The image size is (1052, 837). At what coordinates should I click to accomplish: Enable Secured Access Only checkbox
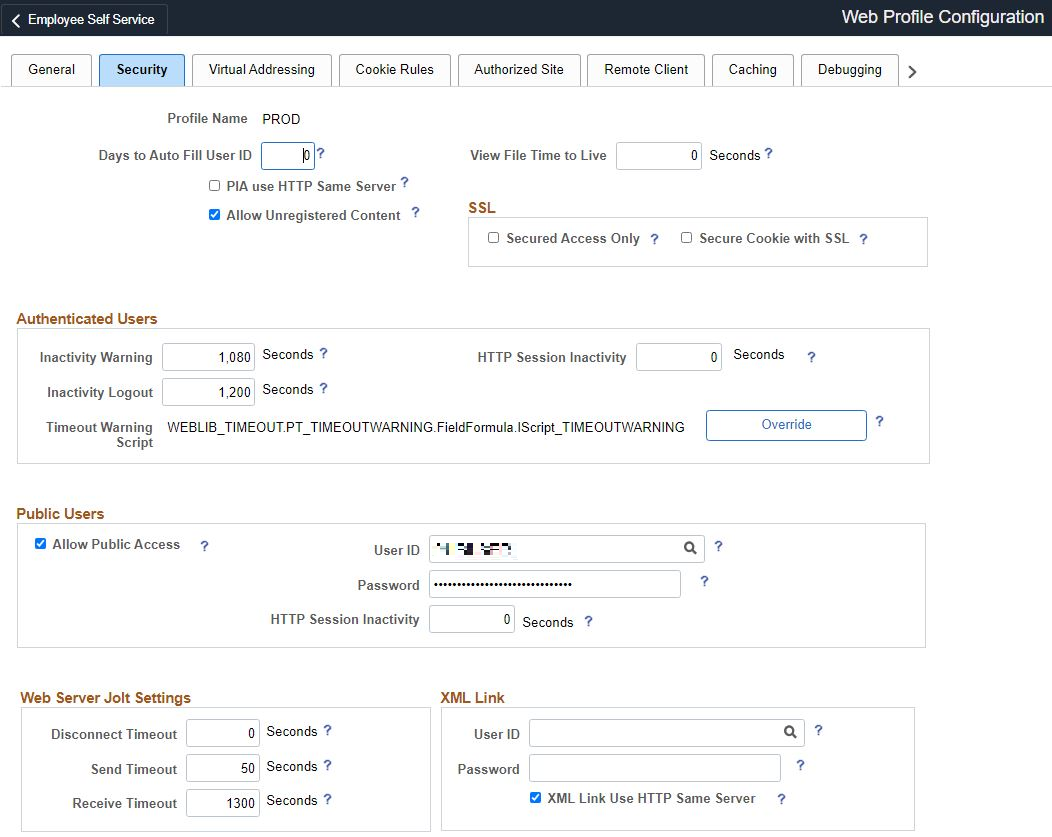pyautogui.click(x=494, y=237)
